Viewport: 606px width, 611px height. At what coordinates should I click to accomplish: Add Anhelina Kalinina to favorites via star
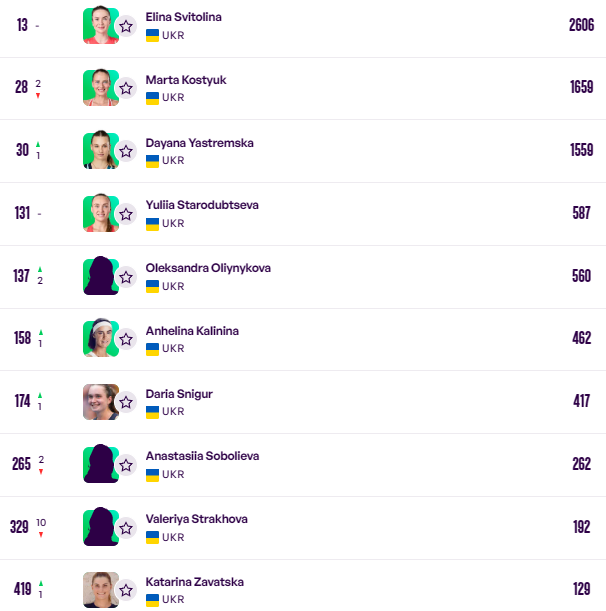coord(126,339)
